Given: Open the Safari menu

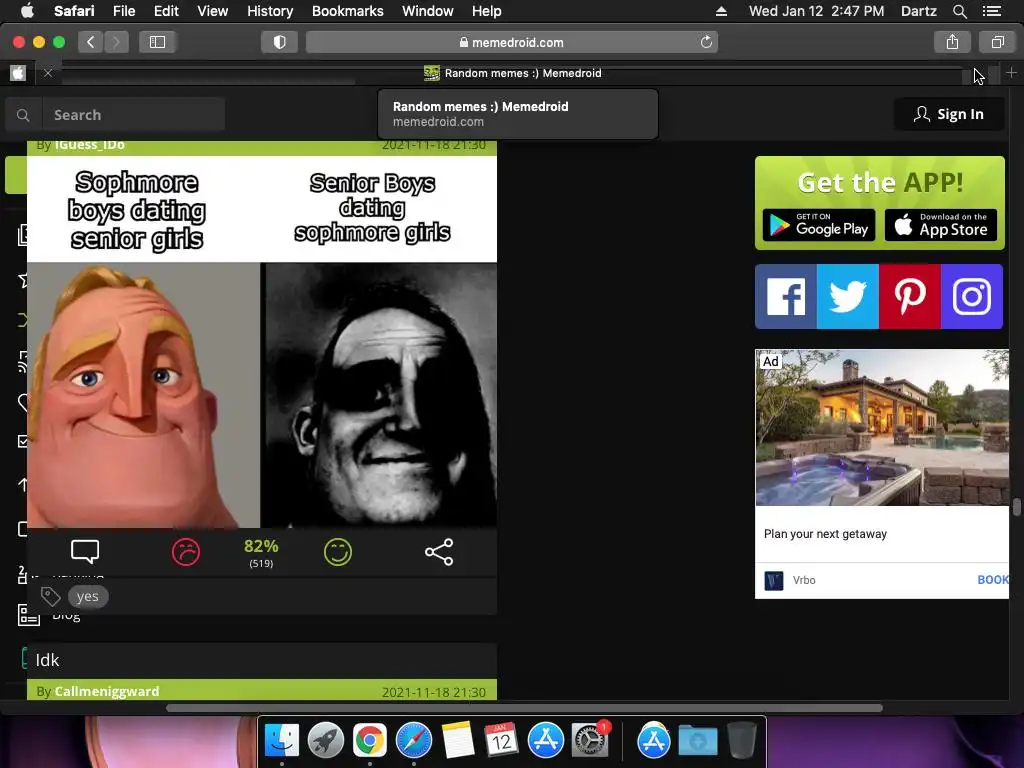Looking at the screenshot, I should click(74, 11).
